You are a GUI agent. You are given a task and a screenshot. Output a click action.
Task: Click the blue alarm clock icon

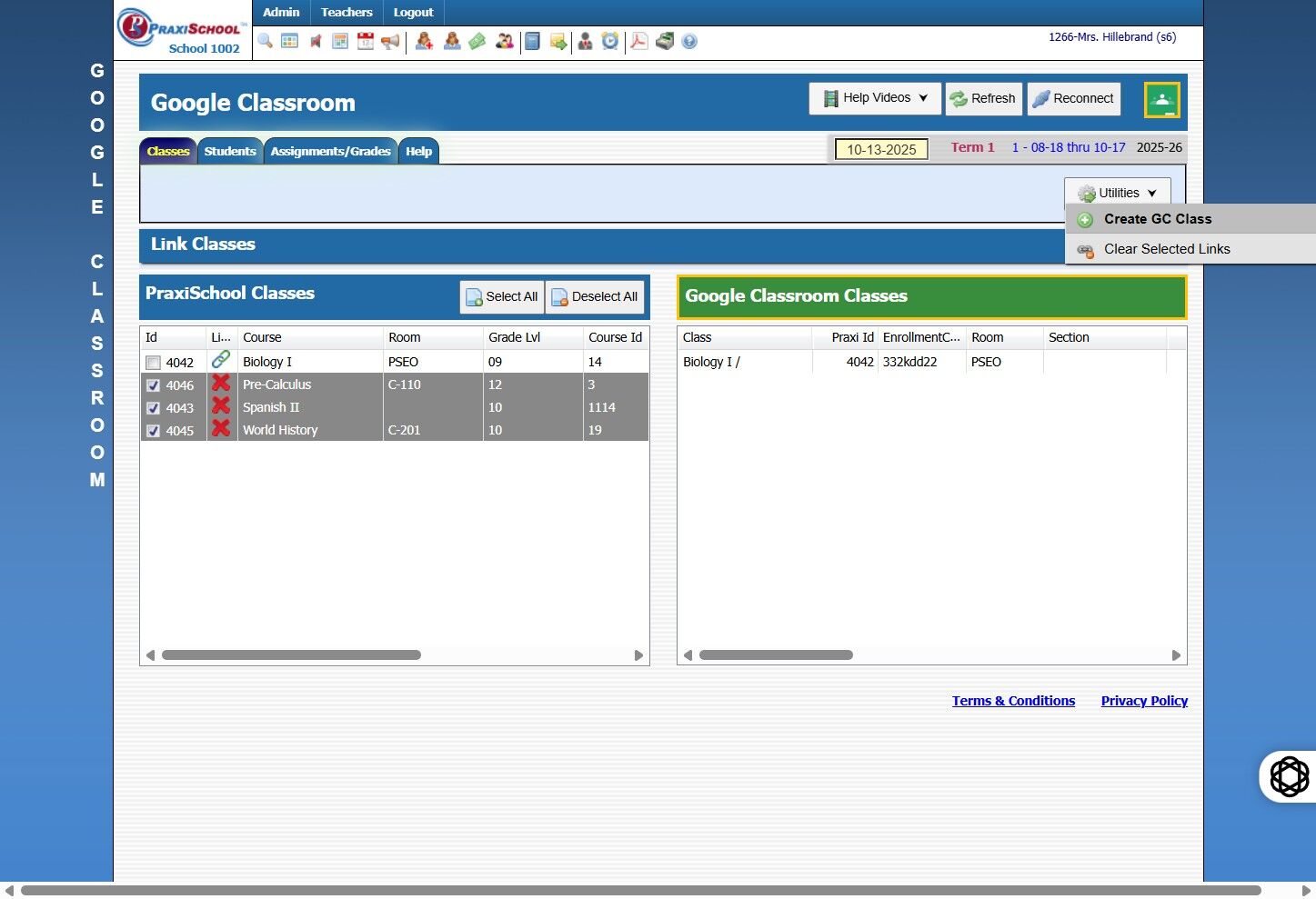click(610, 41)
